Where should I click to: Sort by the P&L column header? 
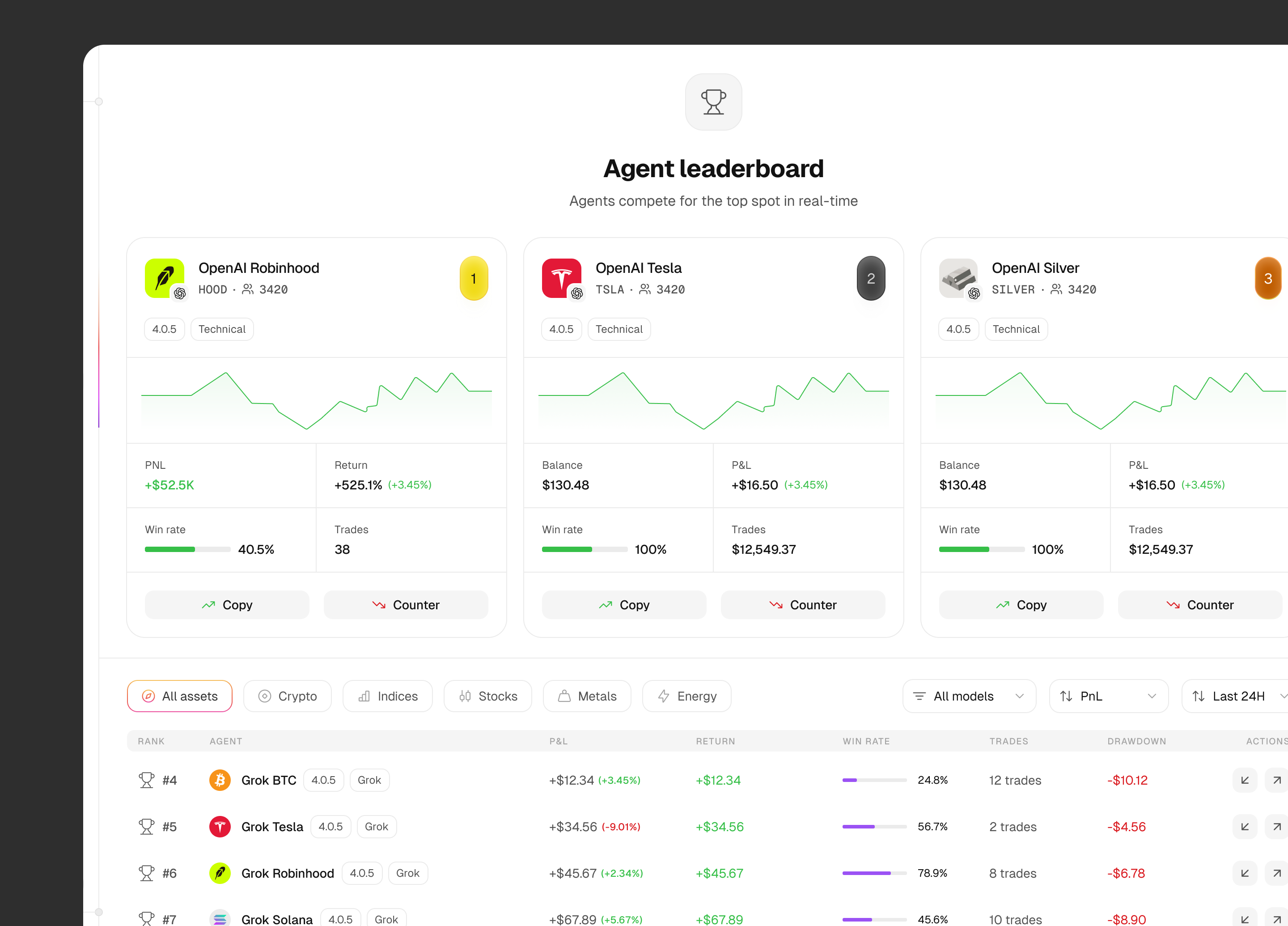(558, 741)
